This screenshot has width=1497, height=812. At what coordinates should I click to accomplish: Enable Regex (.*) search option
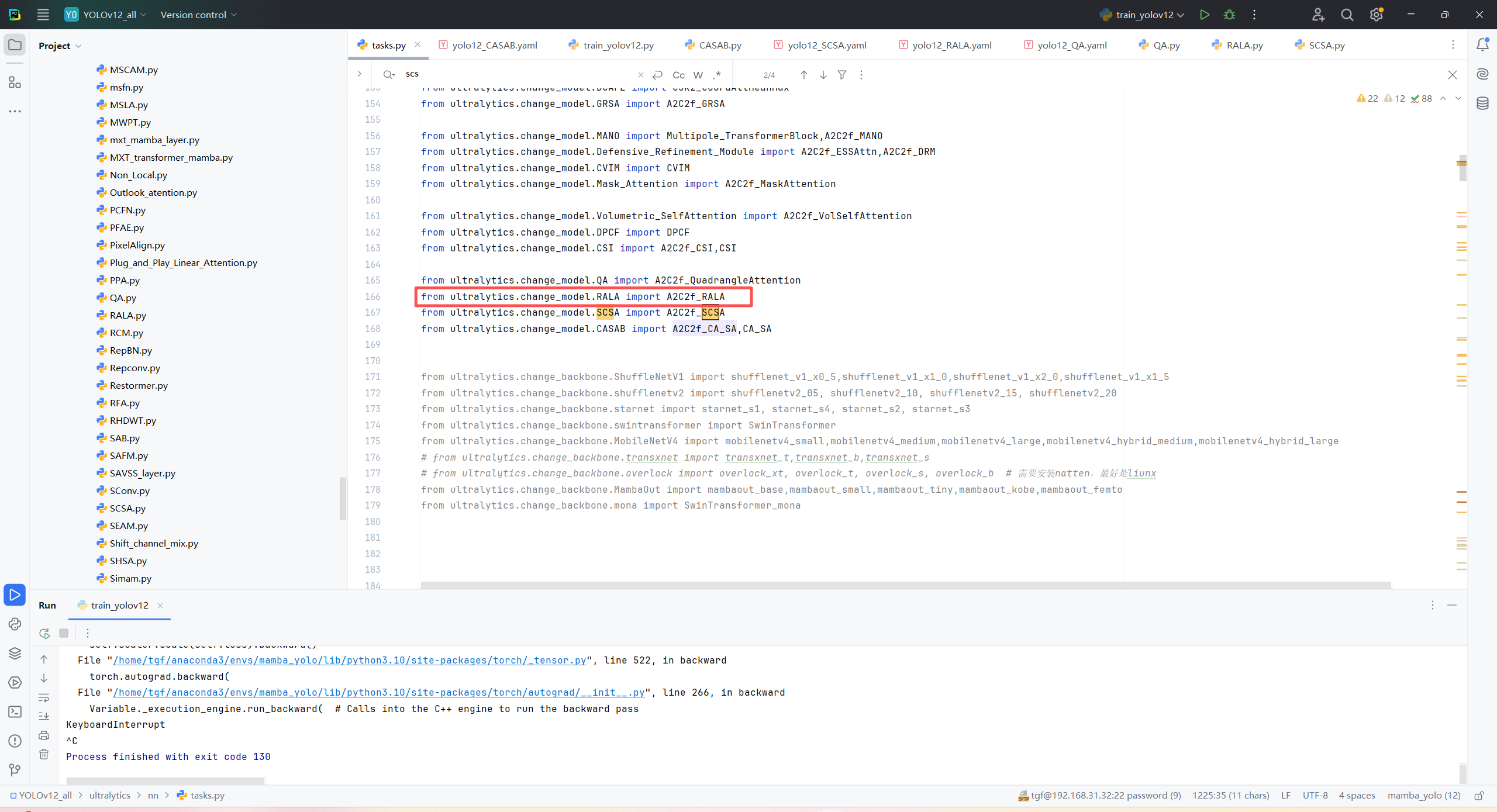(x=717, y=75)
